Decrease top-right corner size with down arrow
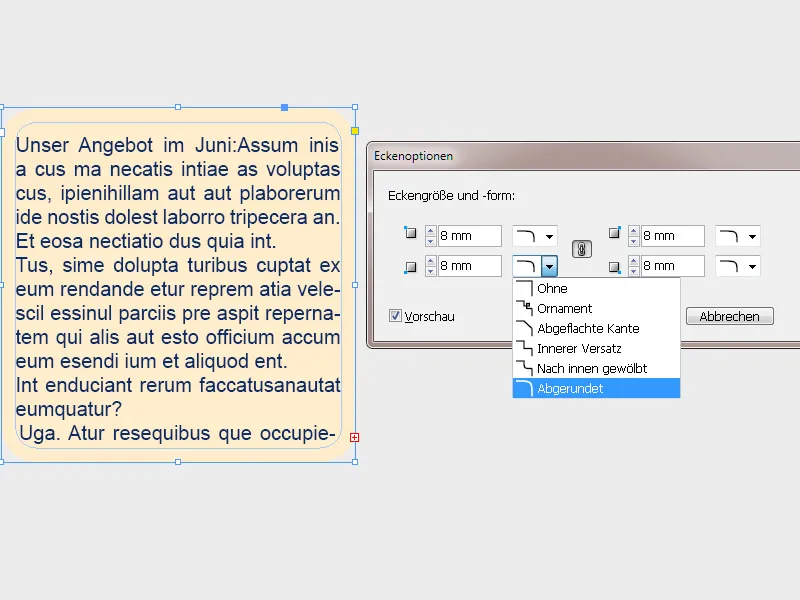 (x=634, y=241)
